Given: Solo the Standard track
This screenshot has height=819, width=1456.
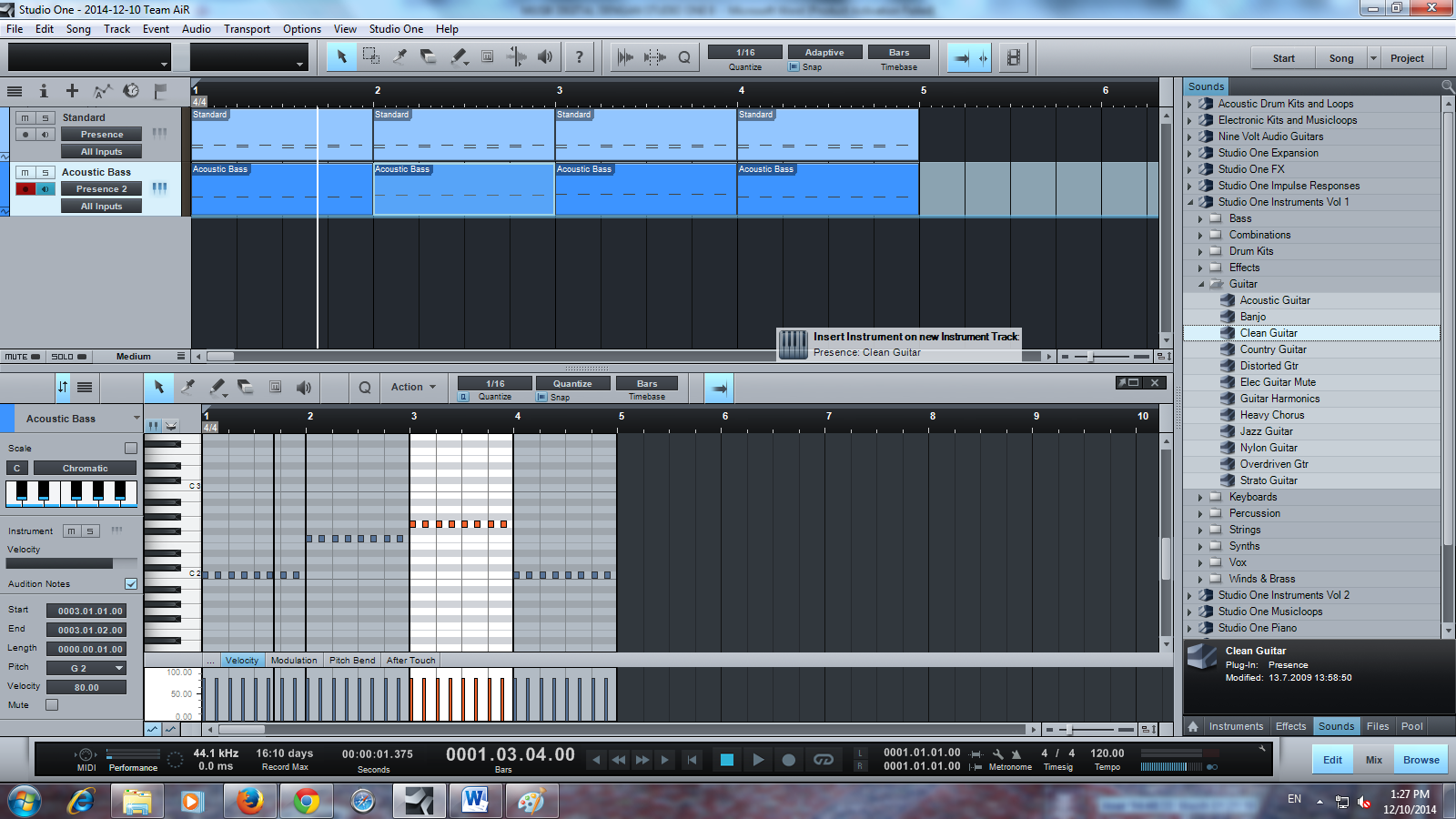Looking at the screenshot, I should tap(45, 117).
